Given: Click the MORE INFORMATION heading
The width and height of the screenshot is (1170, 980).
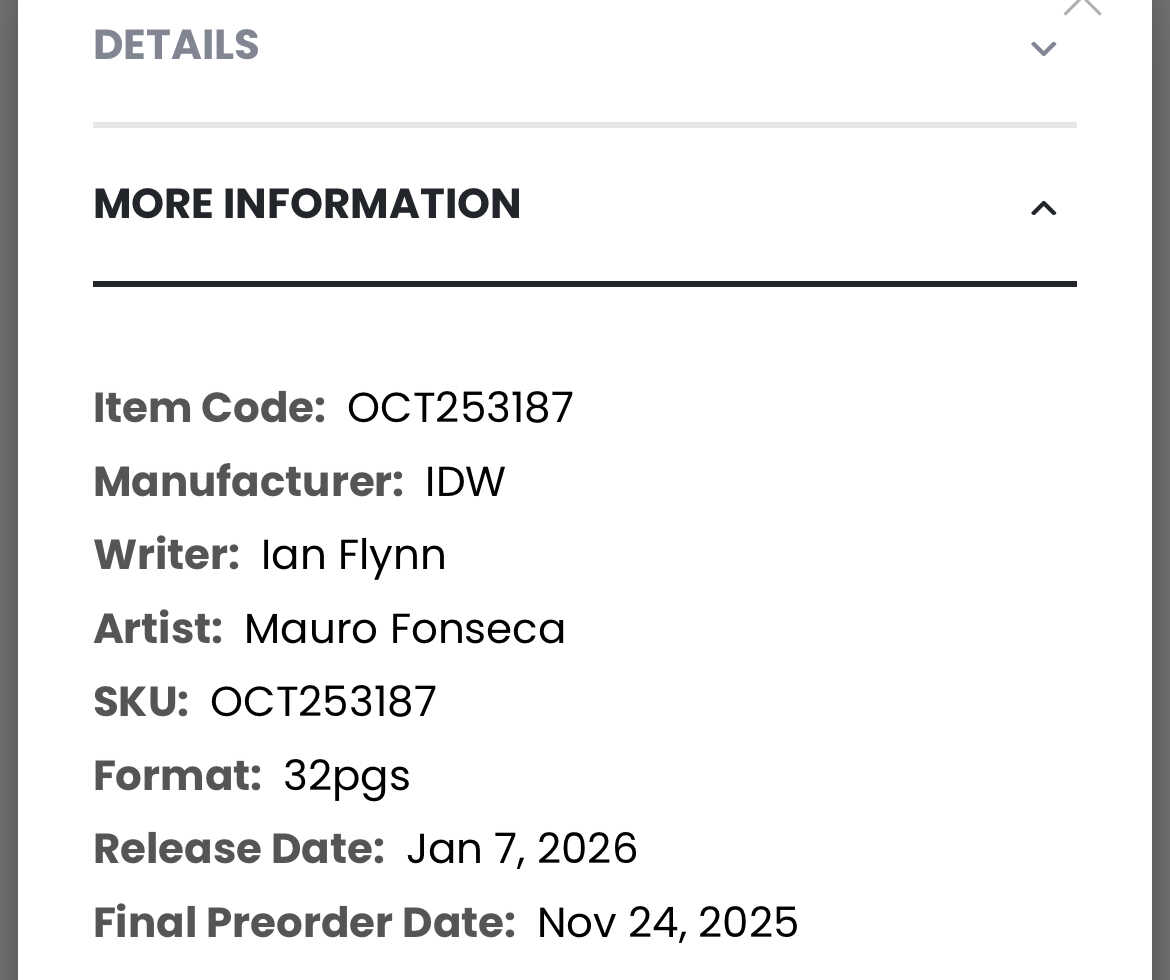Looking at the screenshot, I should click(x=307, y=204).
